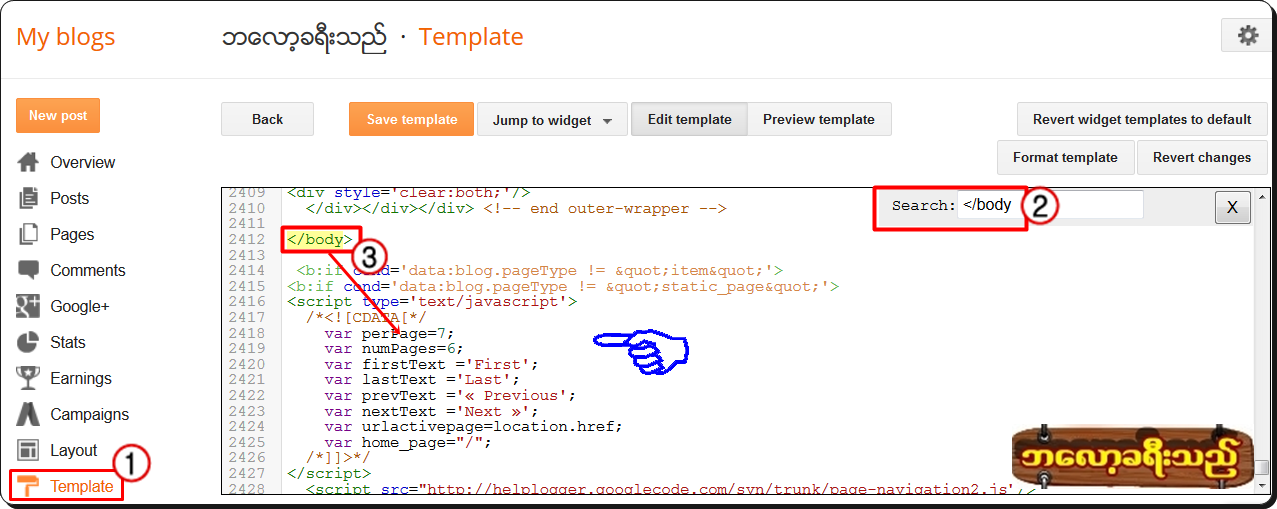Select Stats in the sidebar
The width and height of the screenshot is (1277, 509).
pyautogui.click(x=67, y=342)
